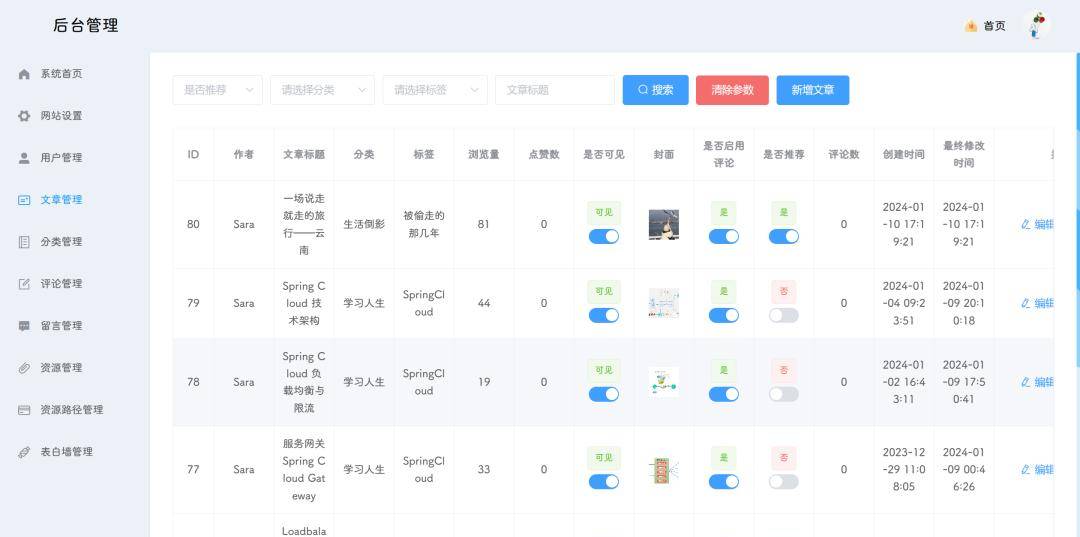The width and height of the screenshot is (1080, 537).
Task: Click the pencil edit icon for article 80
Action: [x=1026, y=224]
